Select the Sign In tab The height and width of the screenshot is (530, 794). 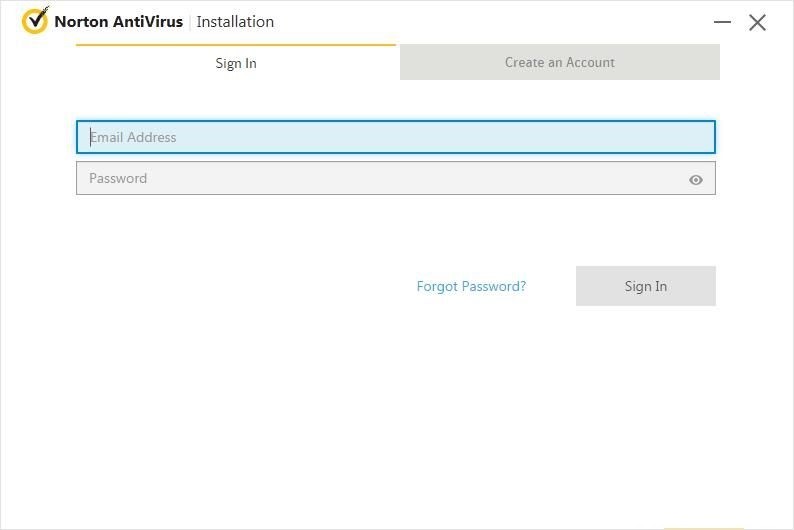(236, 63)
